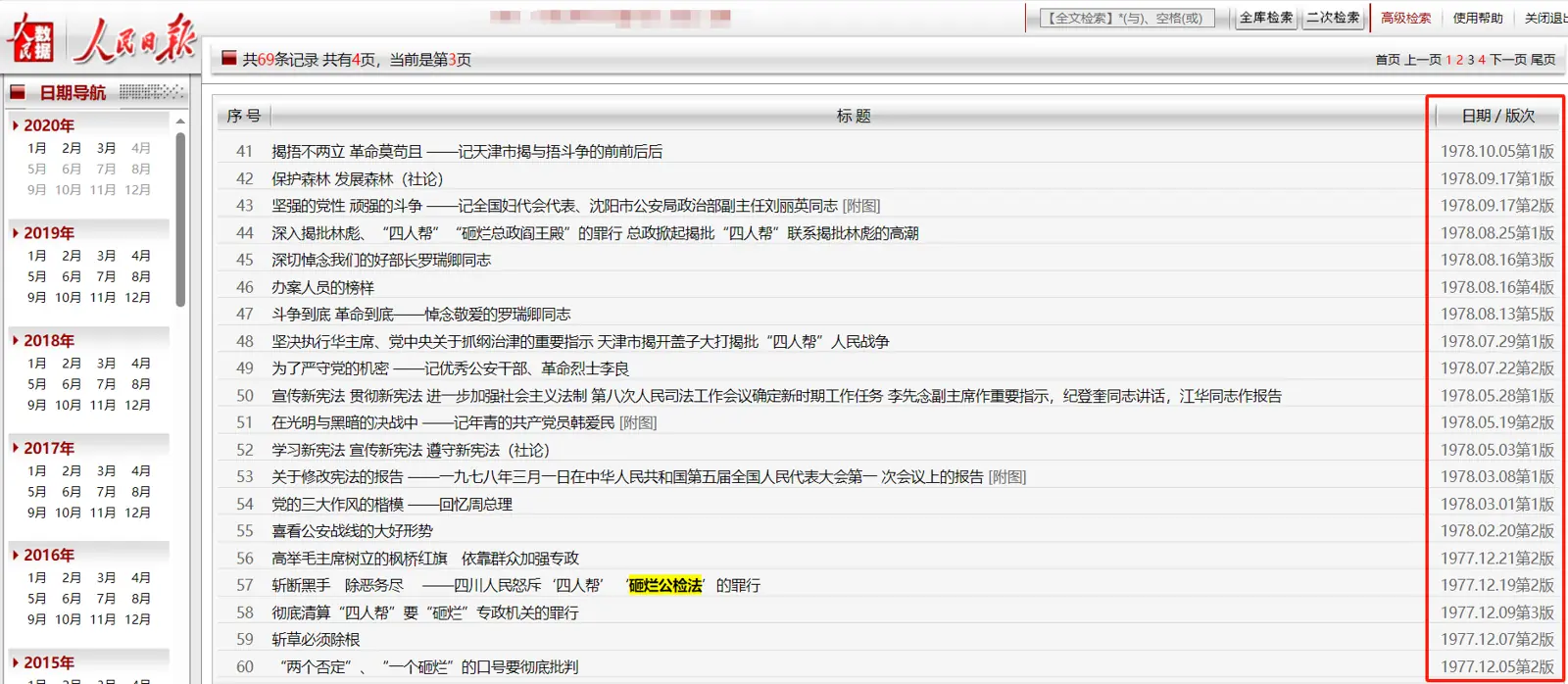The width and height of the screenshot is (1568, 684).
Task: Focus the 全文检索 search input box
Action: pos(1127,18)
